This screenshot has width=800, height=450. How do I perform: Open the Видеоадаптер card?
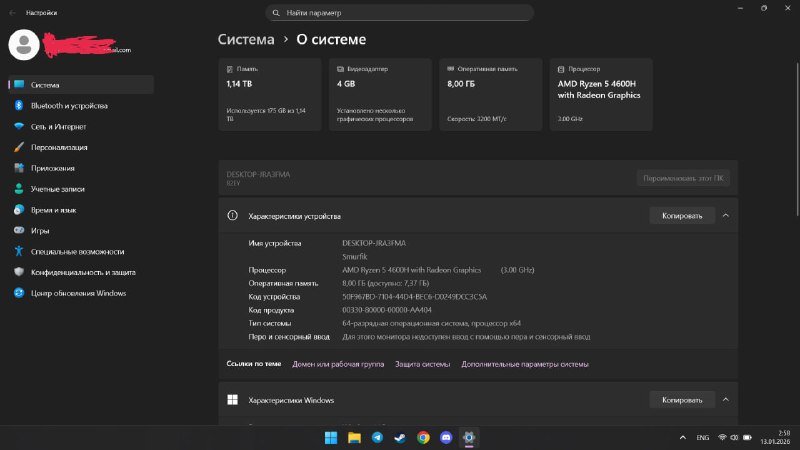point(380,94)
